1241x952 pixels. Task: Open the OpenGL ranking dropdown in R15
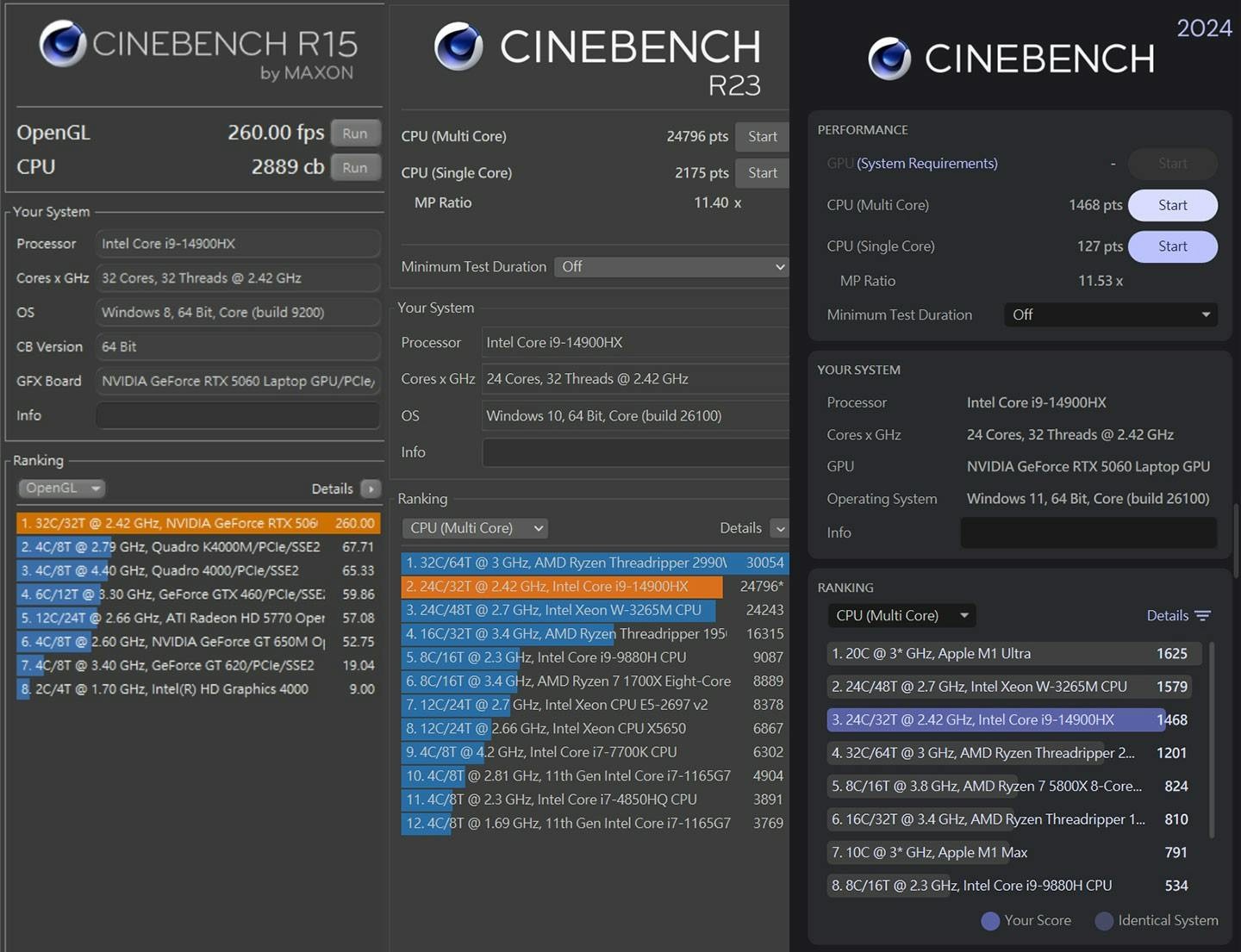60,488
